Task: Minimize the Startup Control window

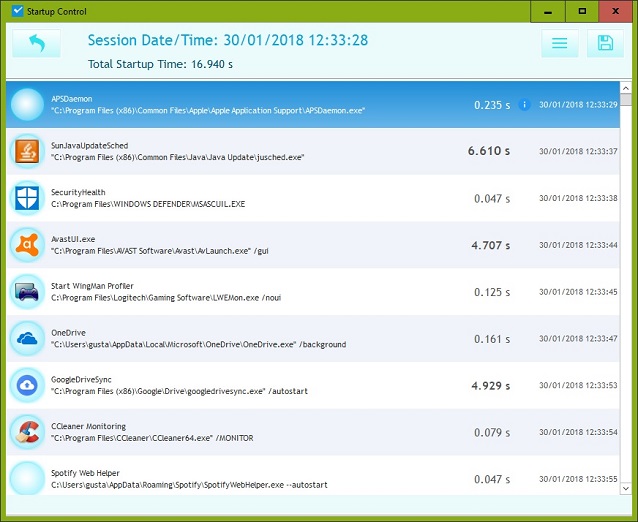Action: 548,11
